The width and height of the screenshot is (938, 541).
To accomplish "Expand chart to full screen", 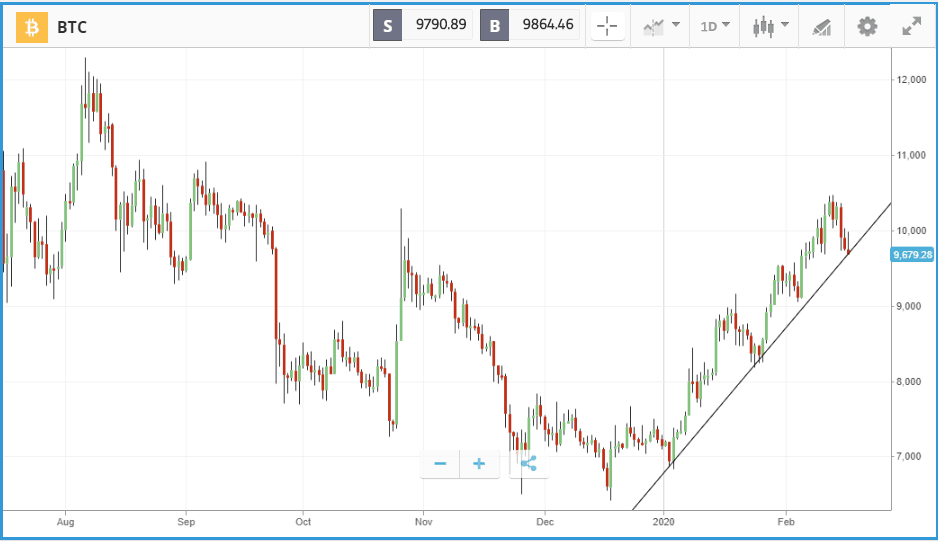I will 912,26.
